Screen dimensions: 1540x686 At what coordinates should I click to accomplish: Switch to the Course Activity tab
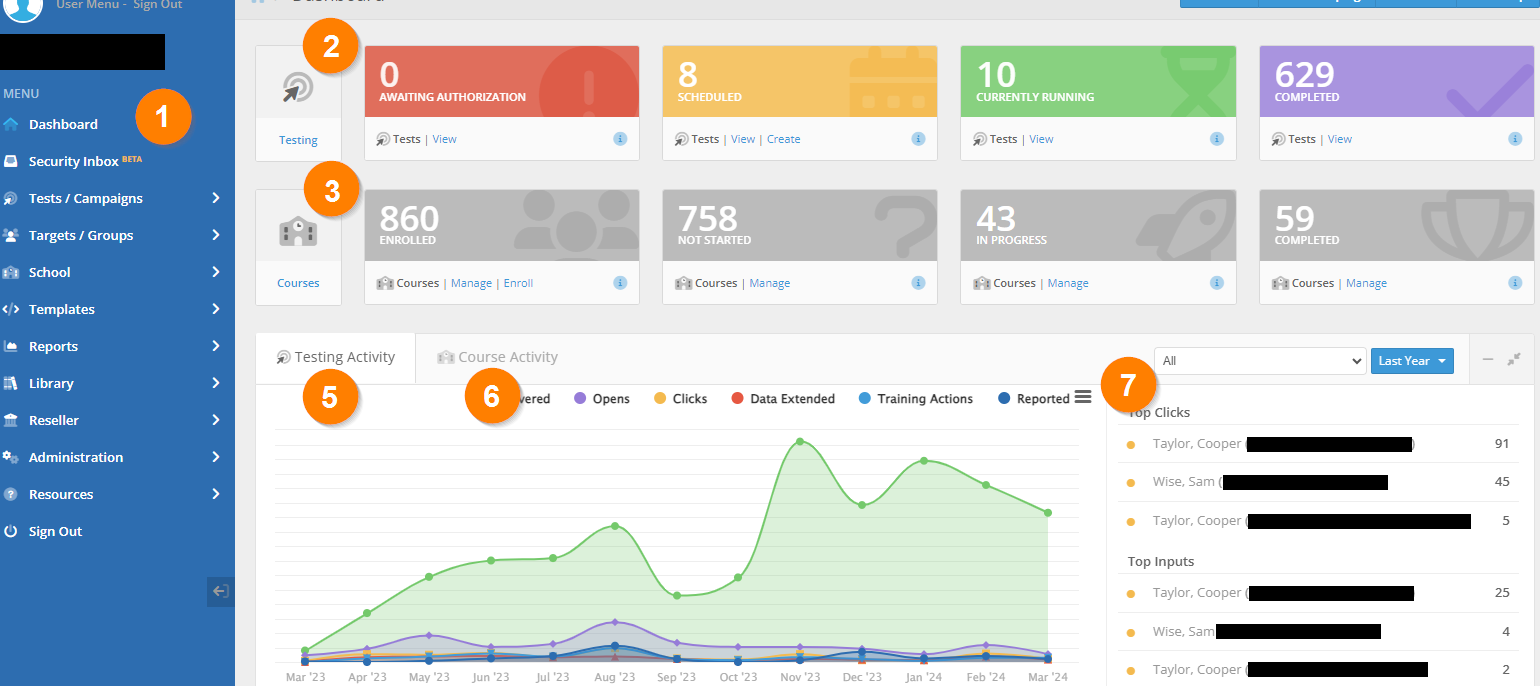point(498,357)
